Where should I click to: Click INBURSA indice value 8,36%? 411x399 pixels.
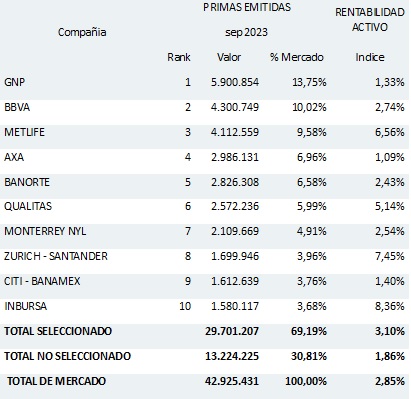tap(390, 306)
